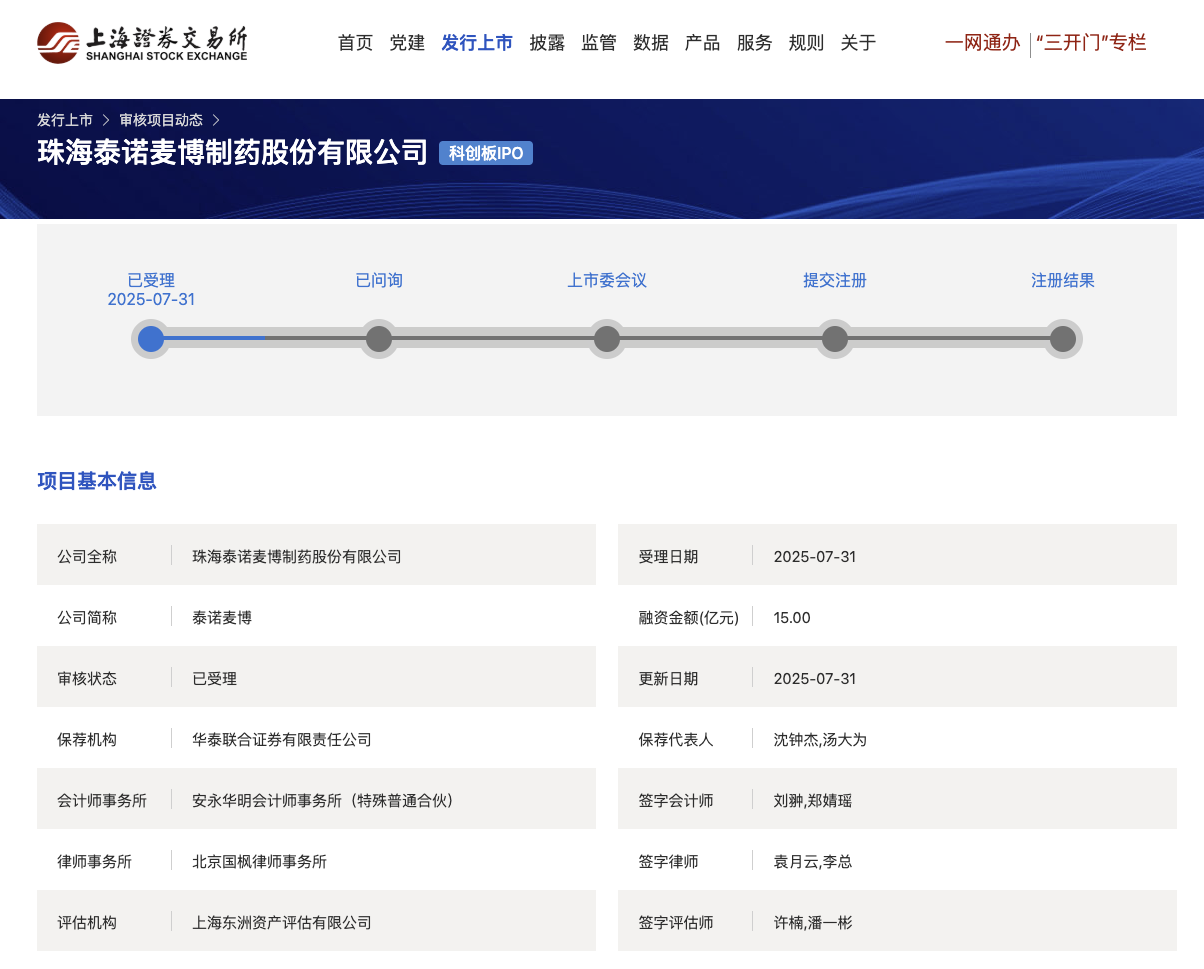The image size is (1204, 969).
Task: Open the 关于 navigation menu
Action: click(x=858, y=43)
